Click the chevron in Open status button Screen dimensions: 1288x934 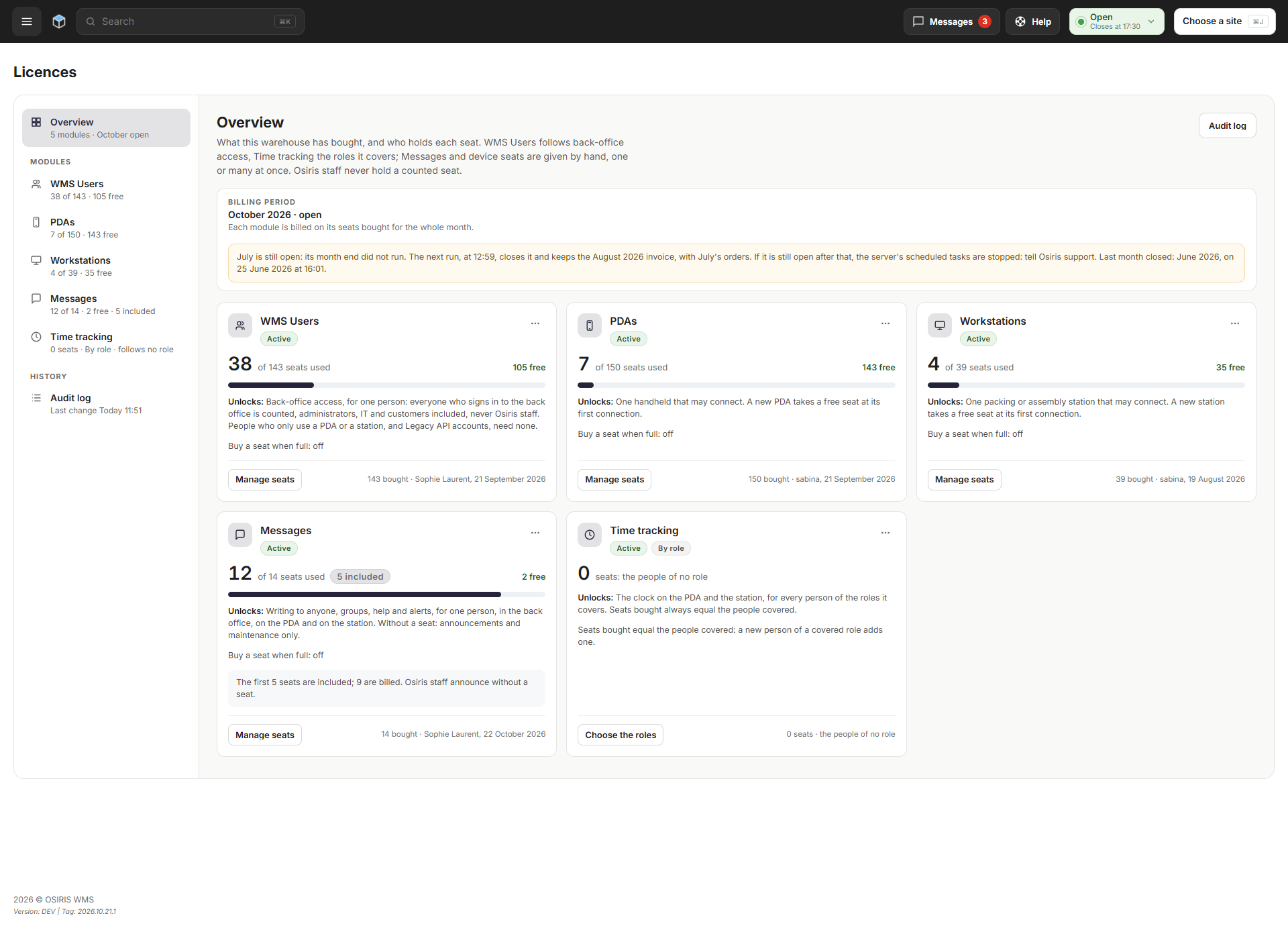[1151, 21]
